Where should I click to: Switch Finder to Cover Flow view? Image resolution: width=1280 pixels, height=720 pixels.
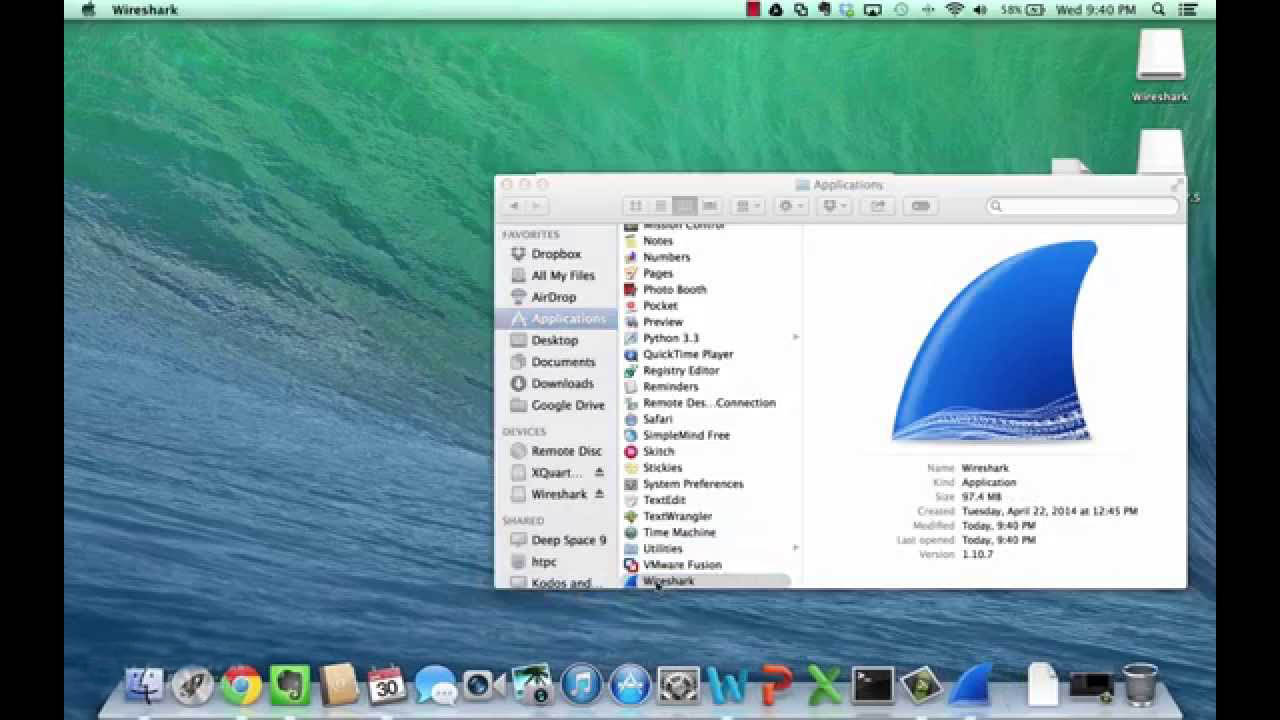(x=710, y=206)
